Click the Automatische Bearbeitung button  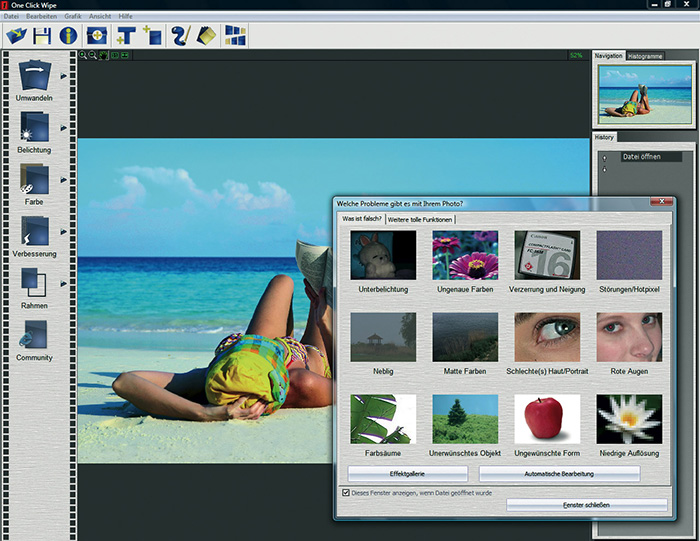tap(559, 474)
